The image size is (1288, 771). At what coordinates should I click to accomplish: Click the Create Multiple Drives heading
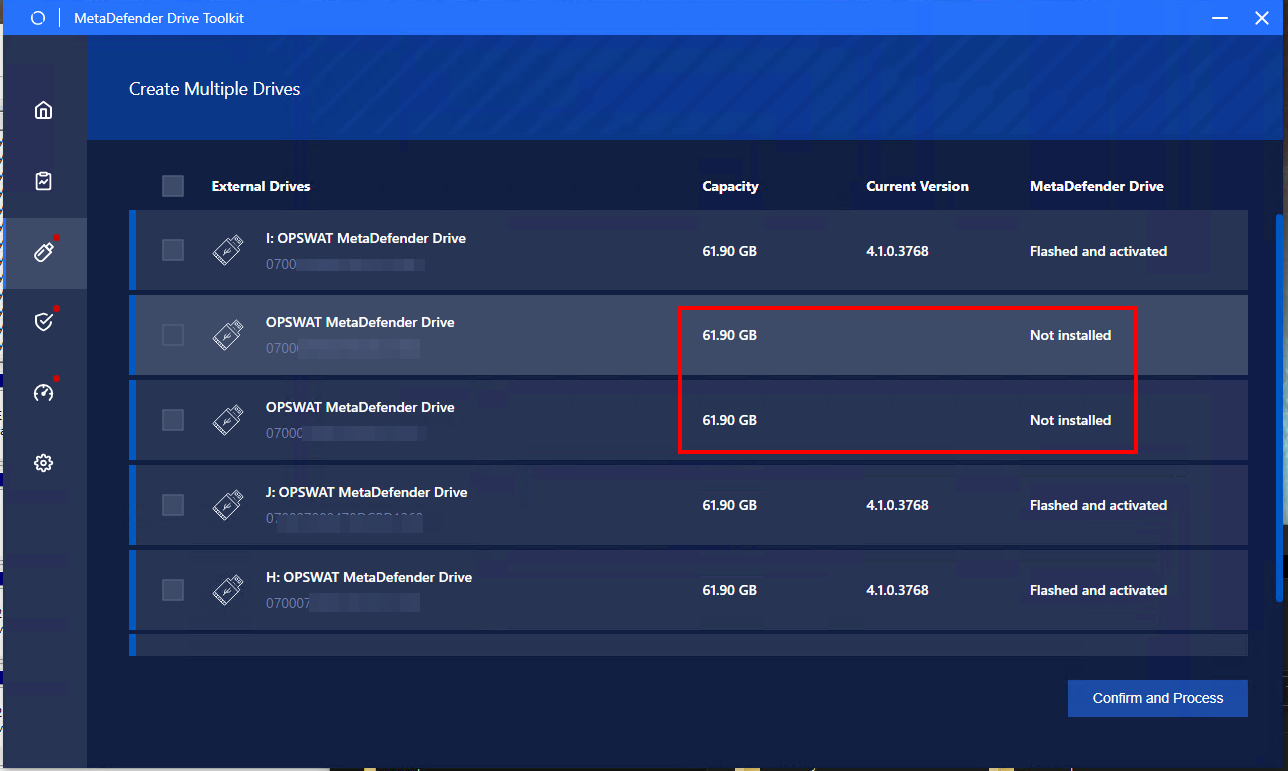click(215, 89)
